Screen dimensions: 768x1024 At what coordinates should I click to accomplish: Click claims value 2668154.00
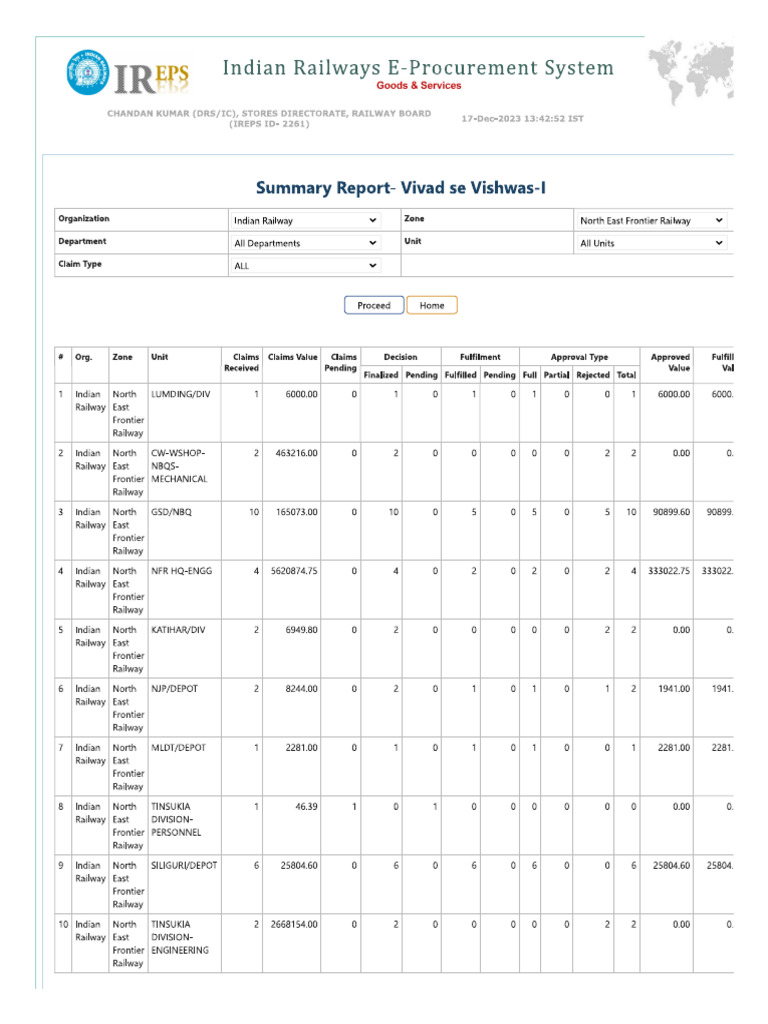point(295,925)
